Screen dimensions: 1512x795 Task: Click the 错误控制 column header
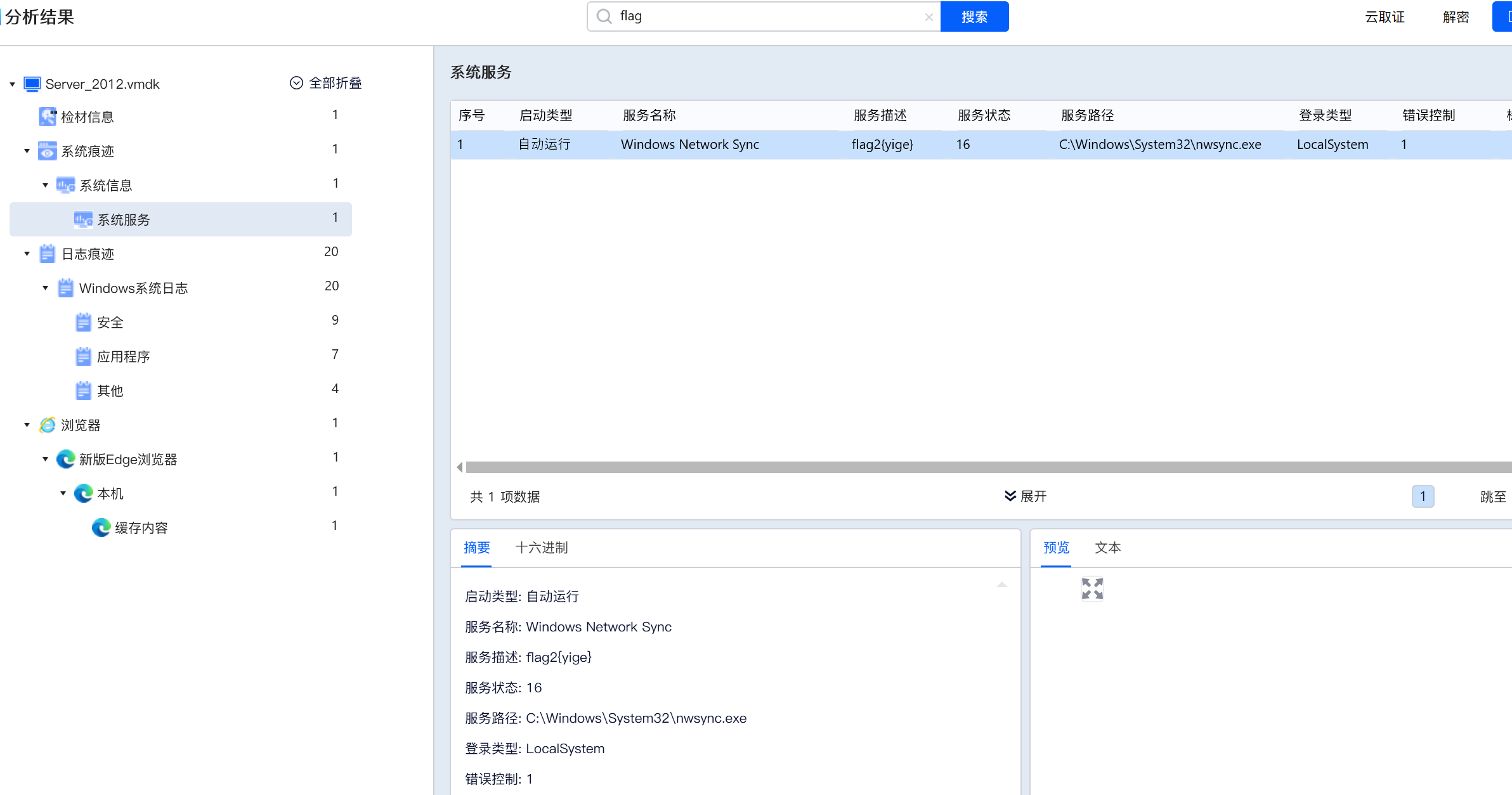click(1429, 115)
